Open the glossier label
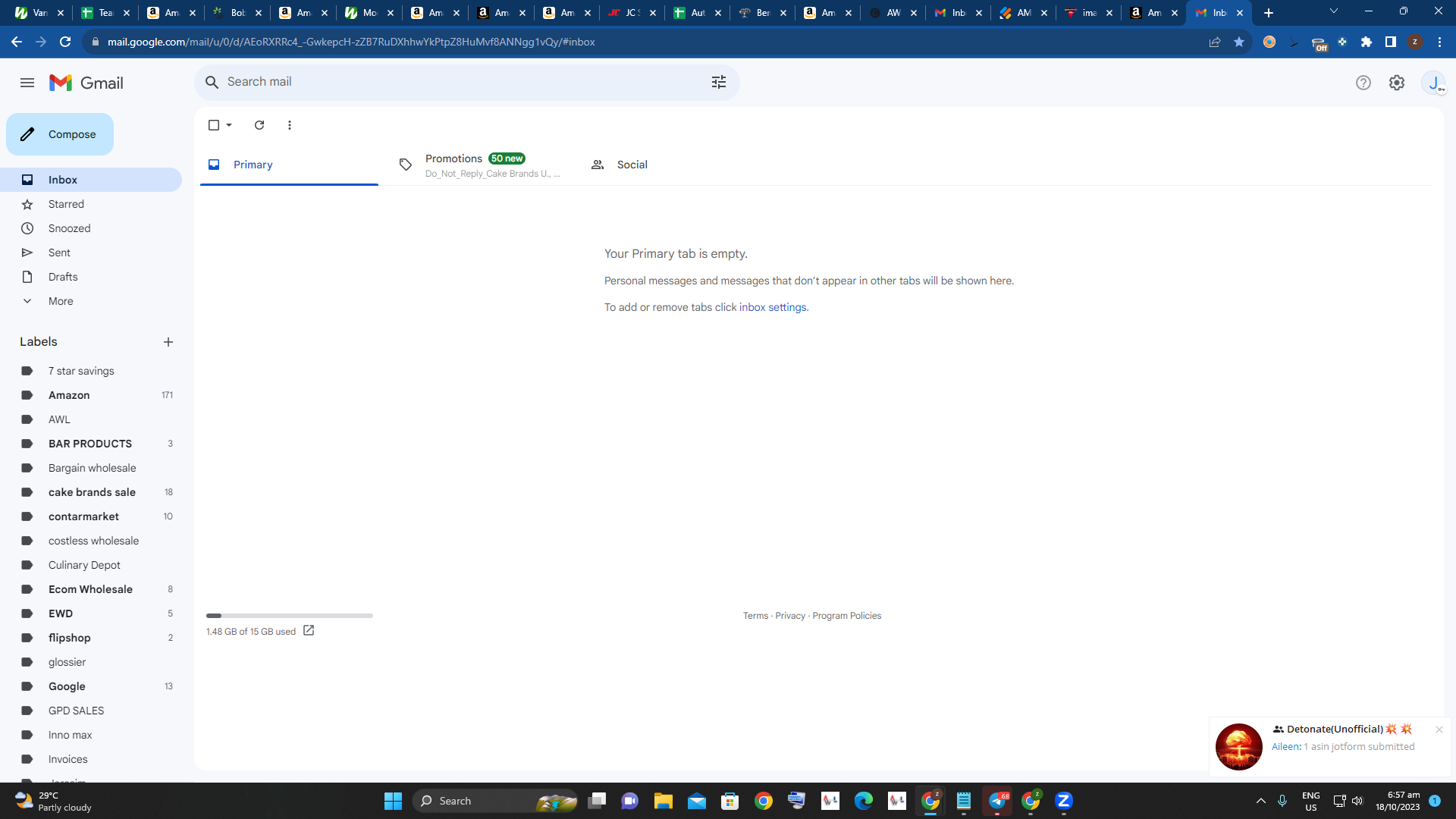This screenshot has height=819, width=1456. [91, 662]
